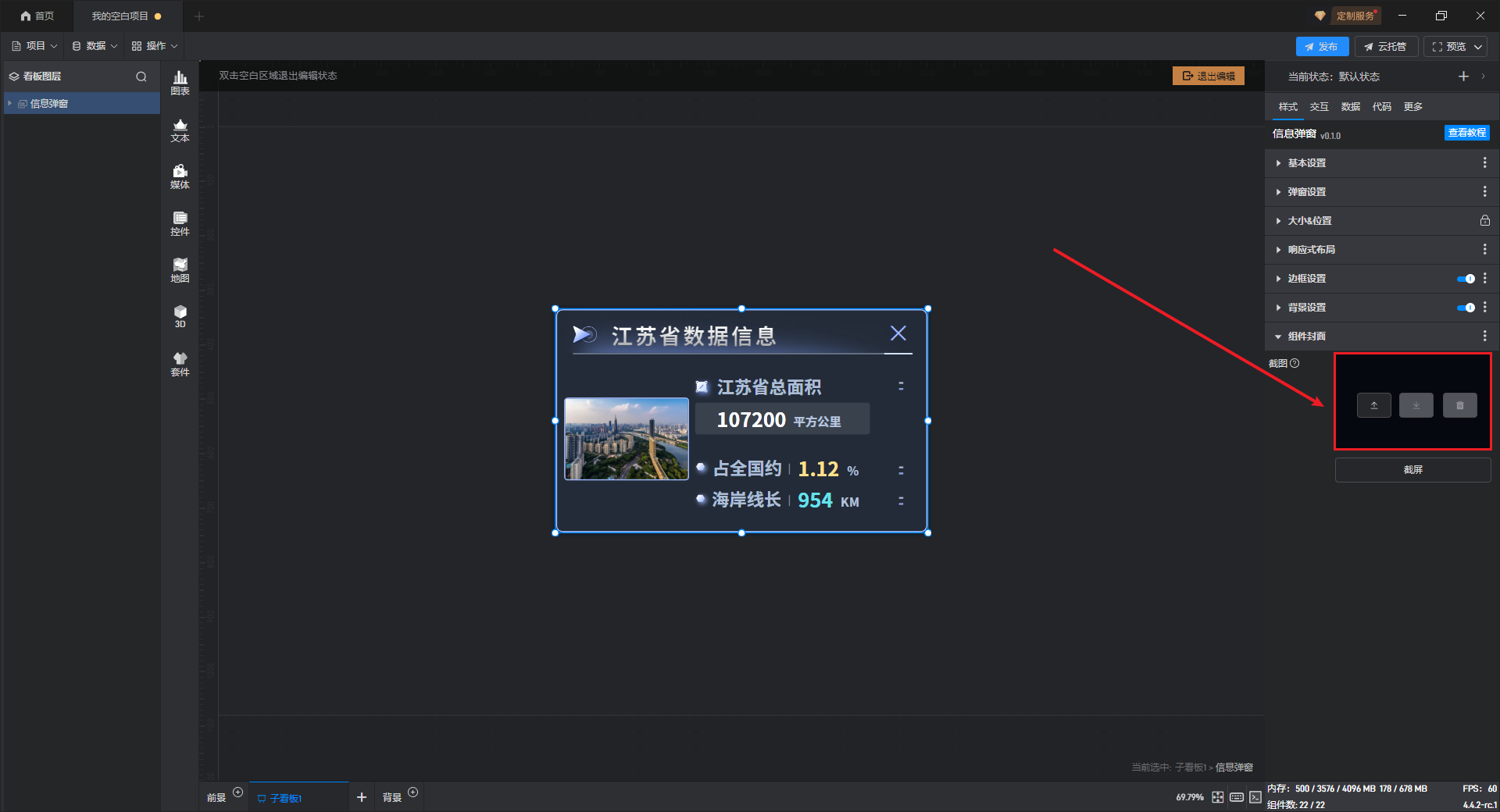The image size is (1500, 812).
Task: Open the 项目 menu
Action: click(x=34, y=46)
